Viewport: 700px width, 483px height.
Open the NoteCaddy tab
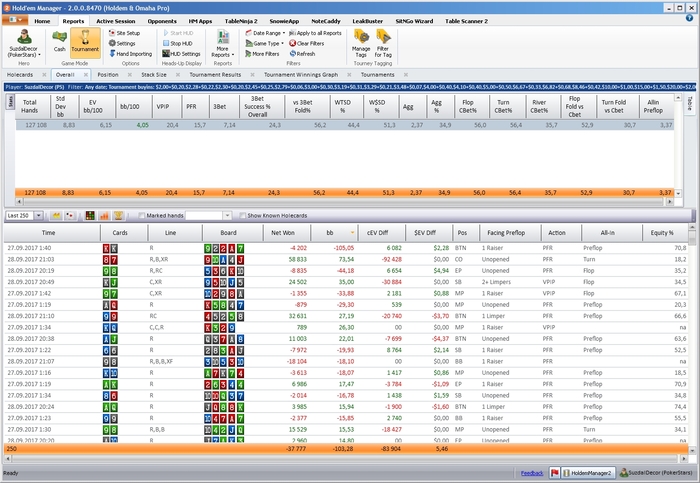tap(326, 21)
